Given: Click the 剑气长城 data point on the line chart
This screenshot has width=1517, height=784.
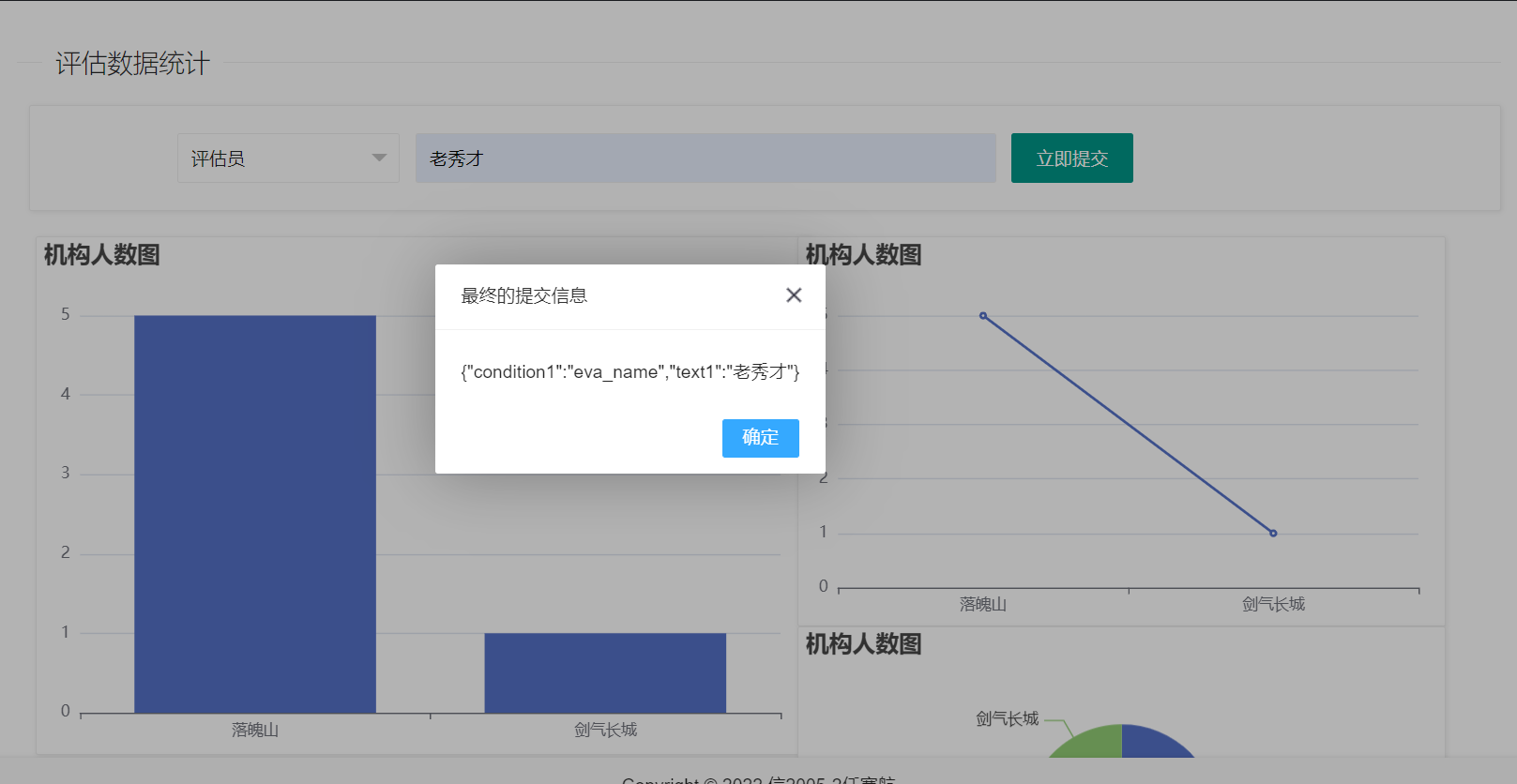Looking at the screenshot, I should tap(1273, 534).
